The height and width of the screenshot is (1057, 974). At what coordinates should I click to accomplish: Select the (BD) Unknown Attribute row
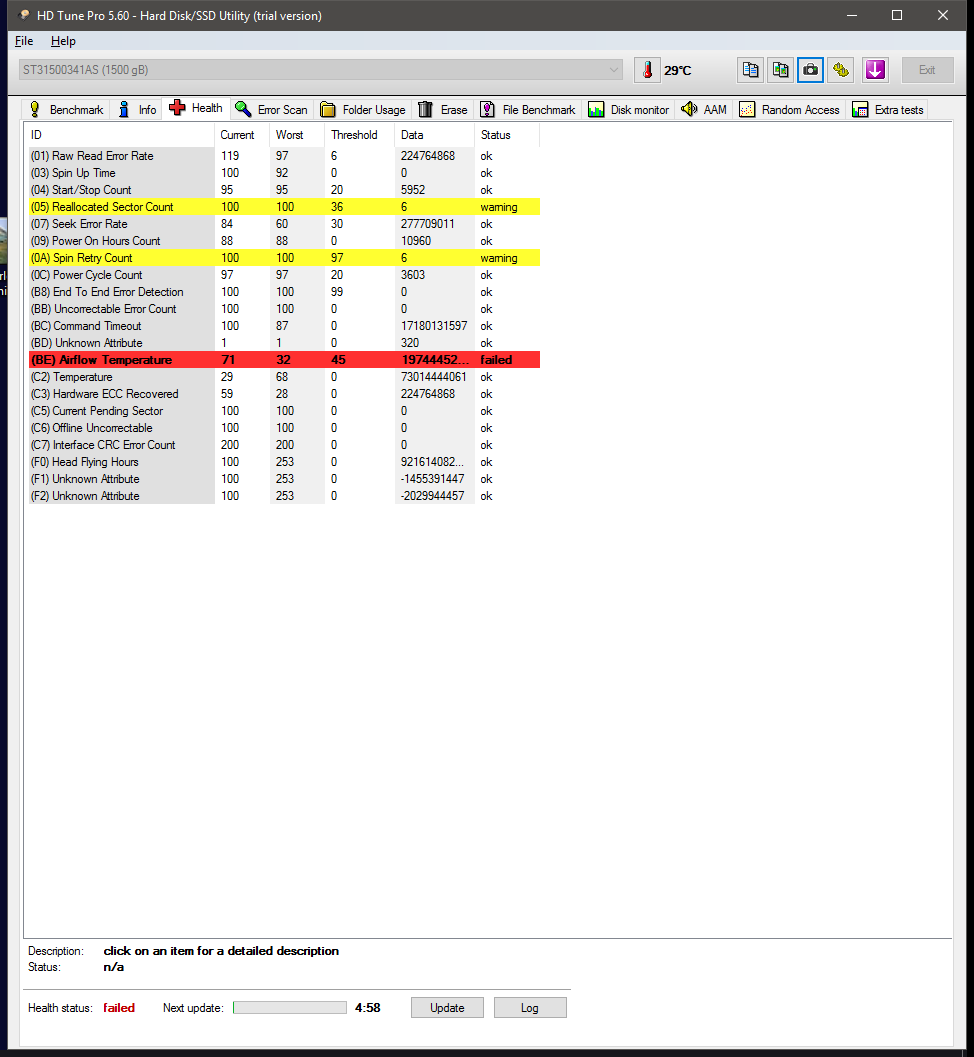point(284,343)
